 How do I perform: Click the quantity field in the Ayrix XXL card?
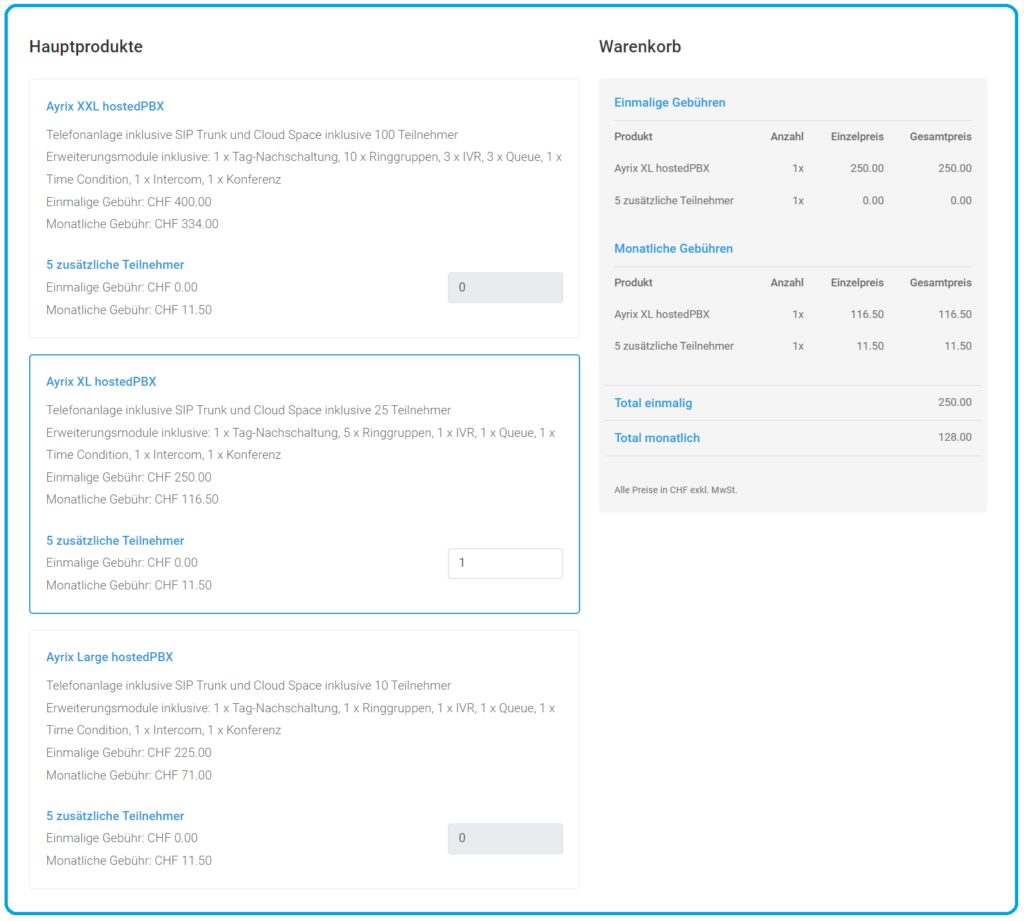pyautogui.click(x=505, y=287)
